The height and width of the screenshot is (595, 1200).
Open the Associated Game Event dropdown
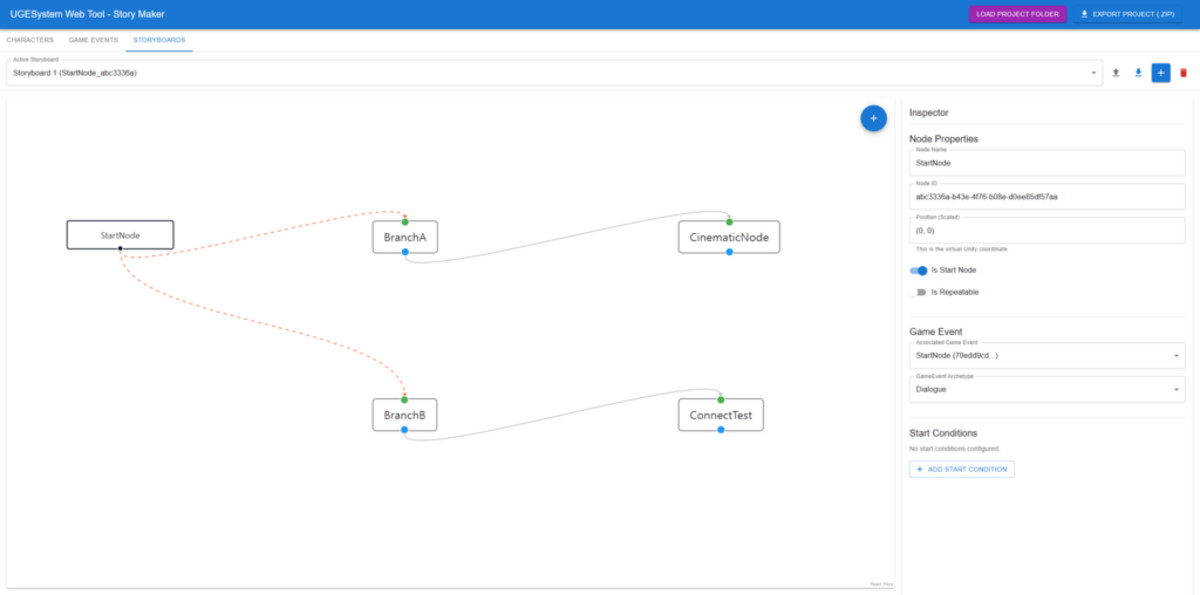(1046, 355)
